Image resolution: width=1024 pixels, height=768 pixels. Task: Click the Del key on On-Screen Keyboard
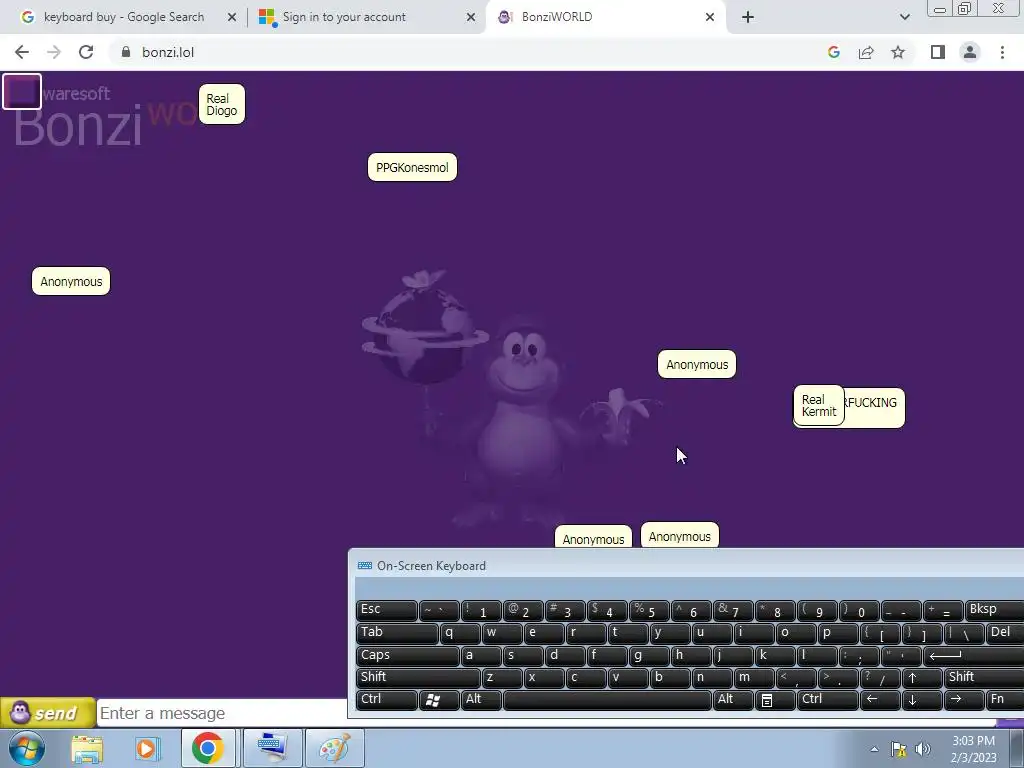[1004, 633]
